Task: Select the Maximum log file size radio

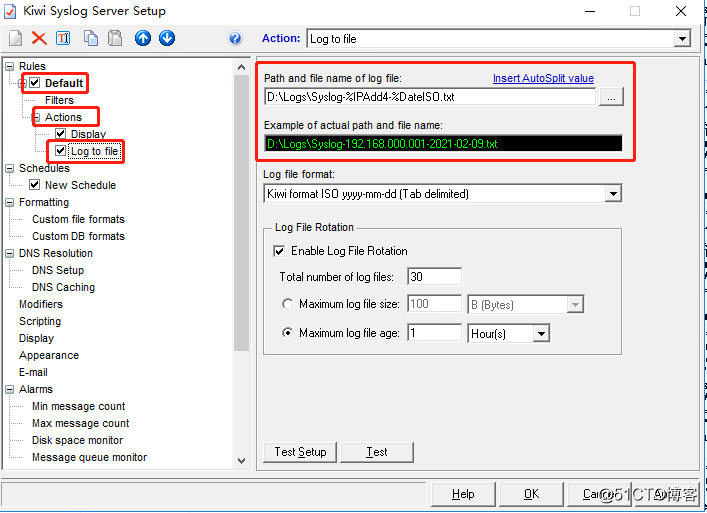Action: tap(287, 304)
